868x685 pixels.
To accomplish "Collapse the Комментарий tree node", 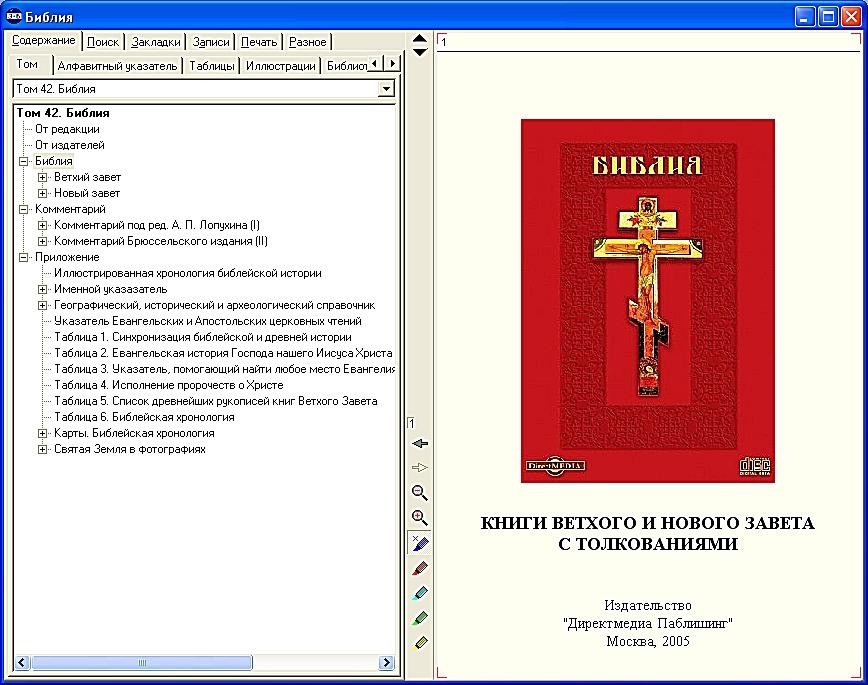I will pos(23,209).
